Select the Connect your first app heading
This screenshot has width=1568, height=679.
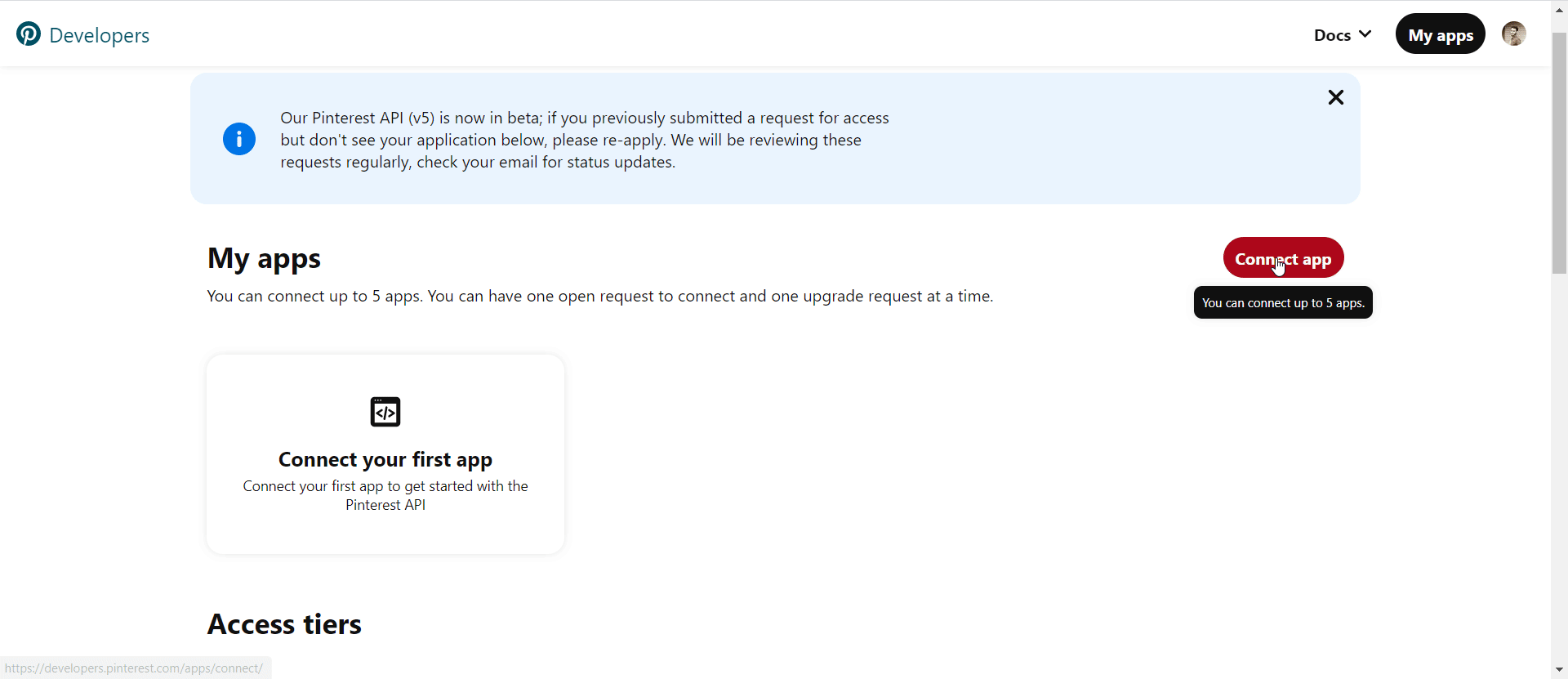coord(385,459)
